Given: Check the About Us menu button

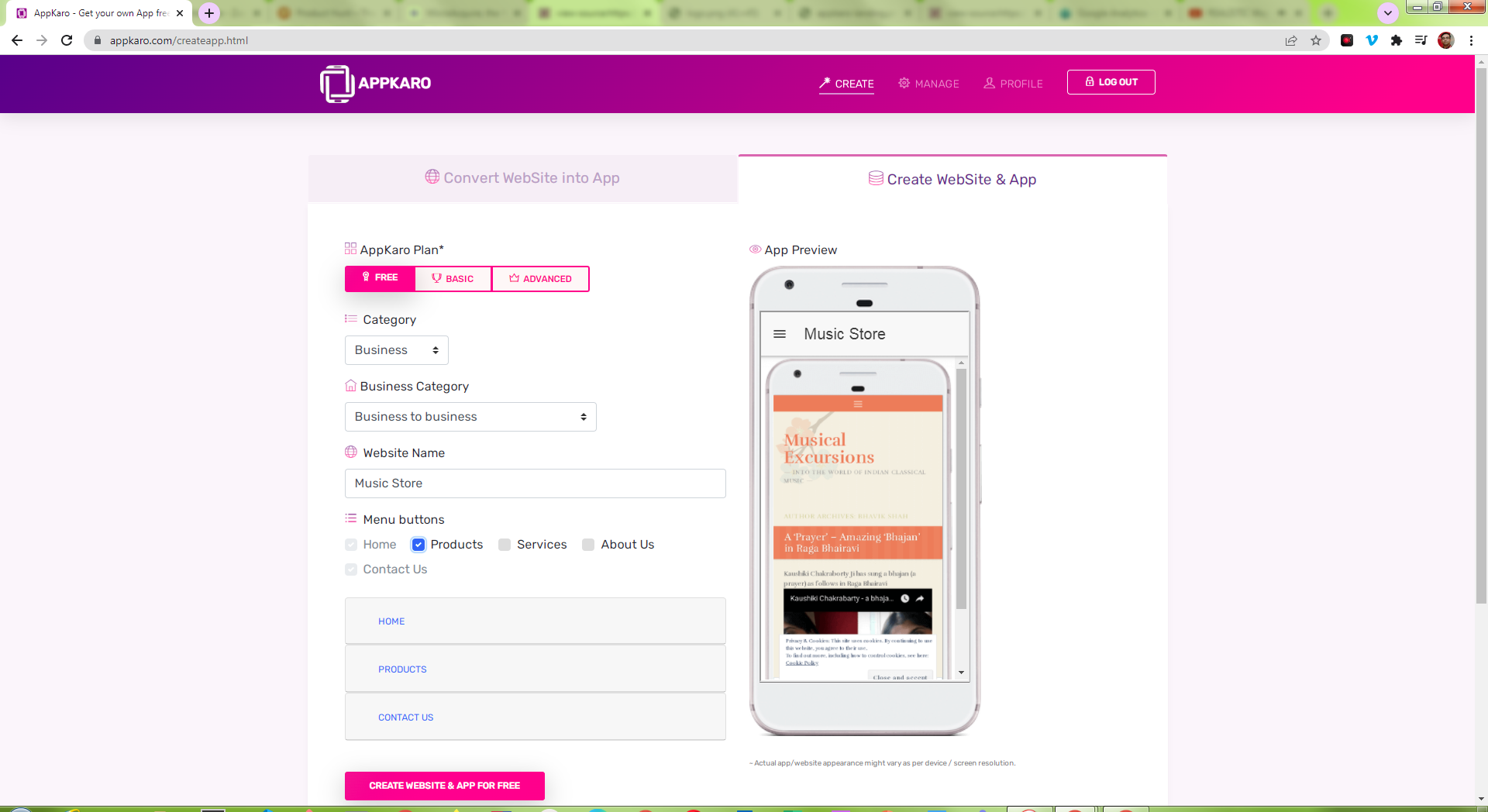Looking at the screenshot, I should click(588, 545).
